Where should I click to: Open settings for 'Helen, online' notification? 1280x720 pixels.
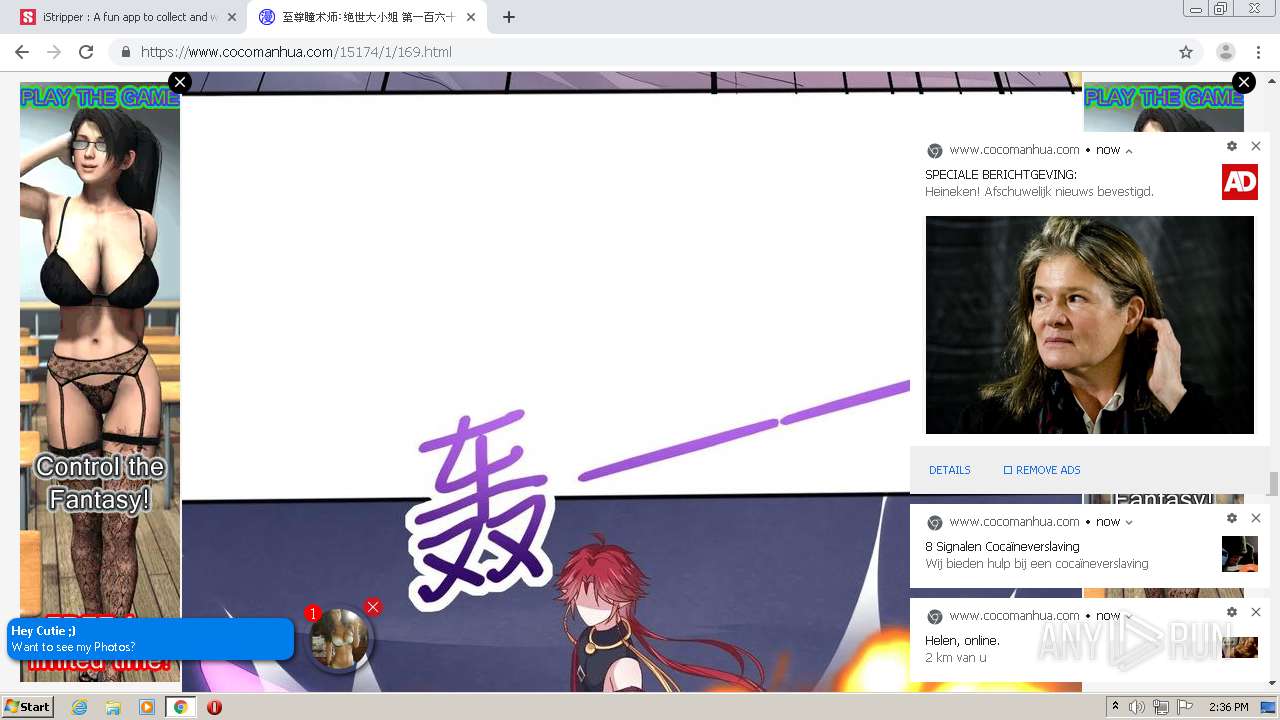pyautogui.click(x=1232, y=612)
